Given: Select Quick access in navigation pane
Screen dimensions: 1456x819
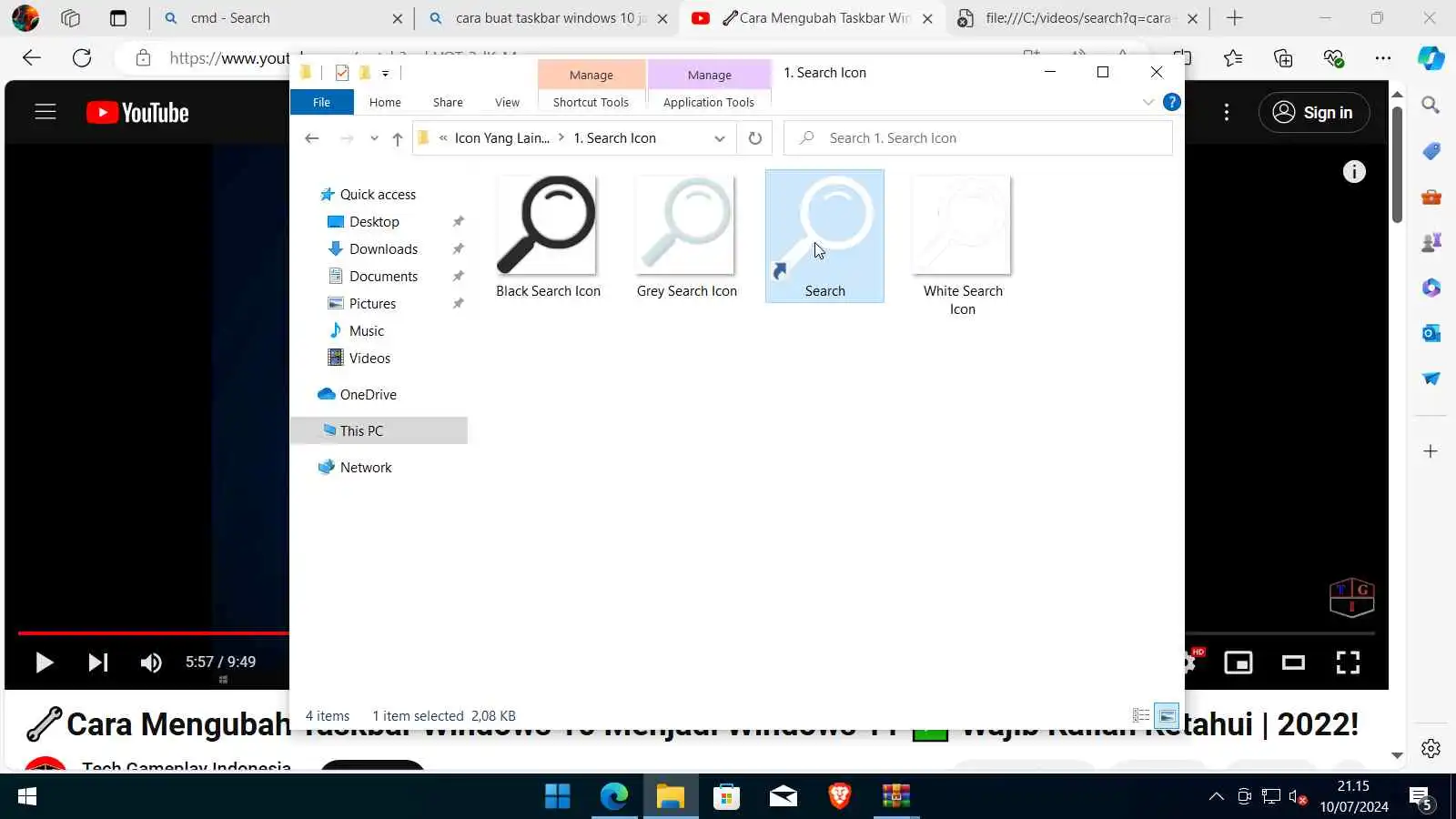Looking at the screenshot, I should click(378, 195).
